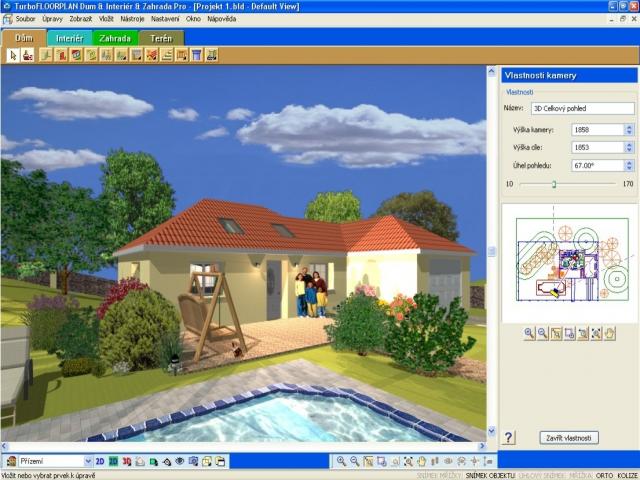Select the arrow selection tool

pyautogui.click(x=13, y=55)
